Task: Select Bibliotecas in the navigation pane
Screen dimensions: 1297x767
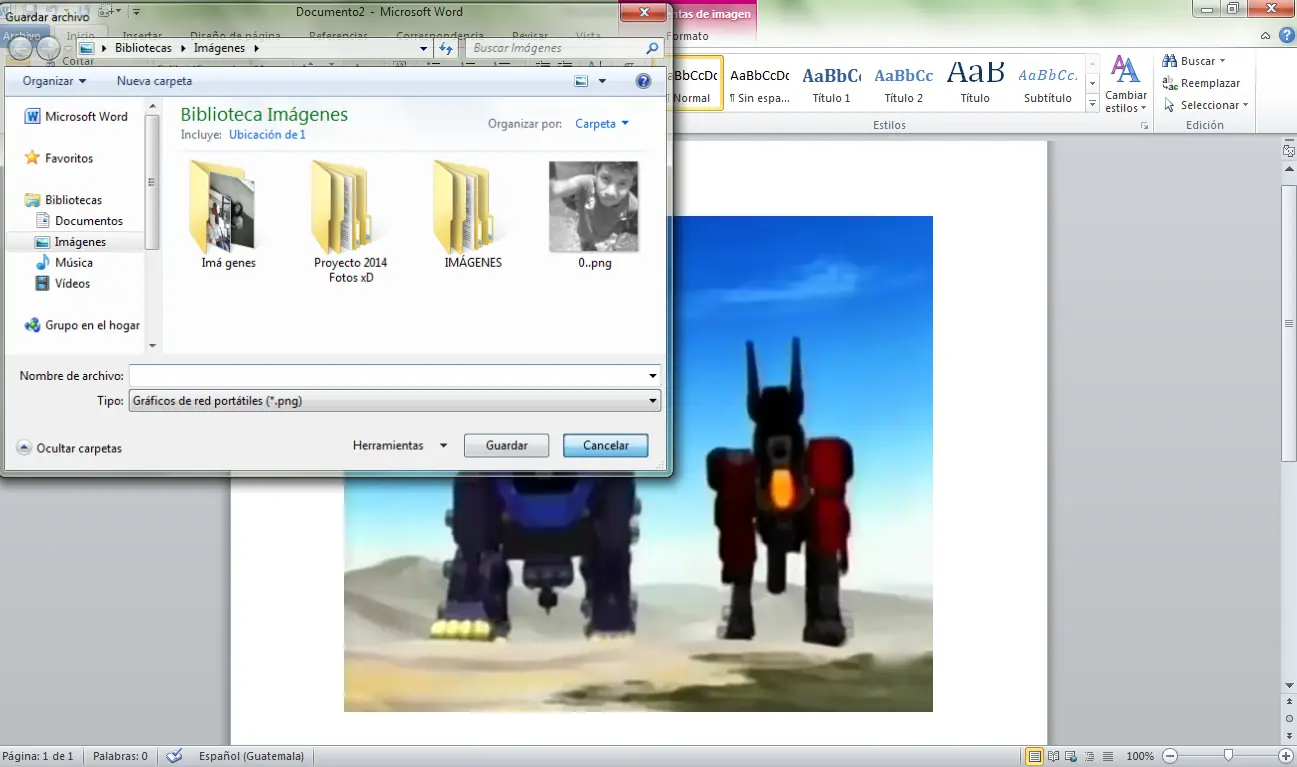Action: [x=64, y=200]
